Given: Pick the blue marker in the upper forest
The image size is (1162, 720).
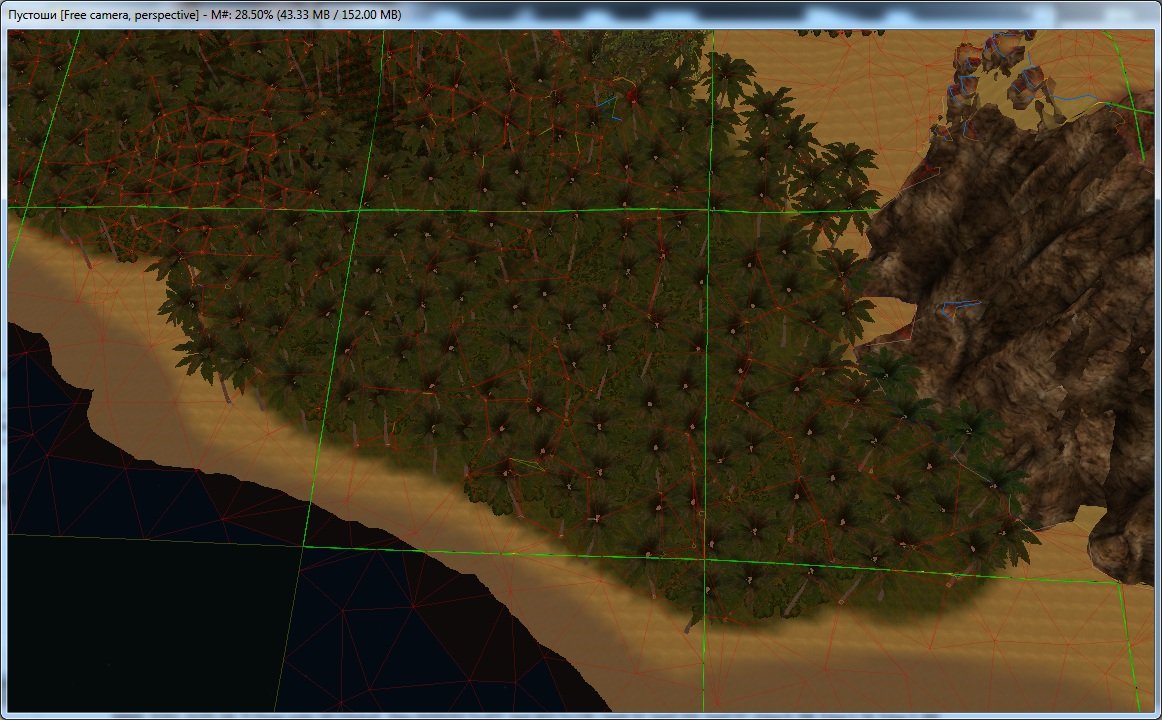Looking at the screenshot, I should [x=610, y=103].
